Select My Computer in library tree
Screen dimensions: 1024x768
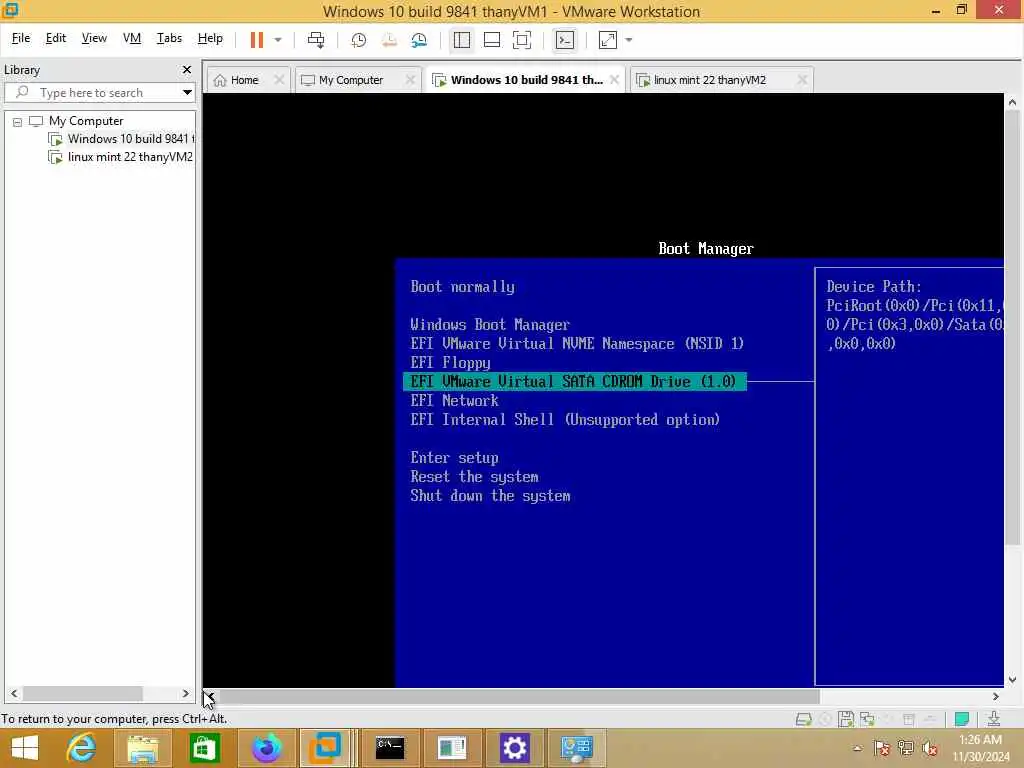click(86, 121)
